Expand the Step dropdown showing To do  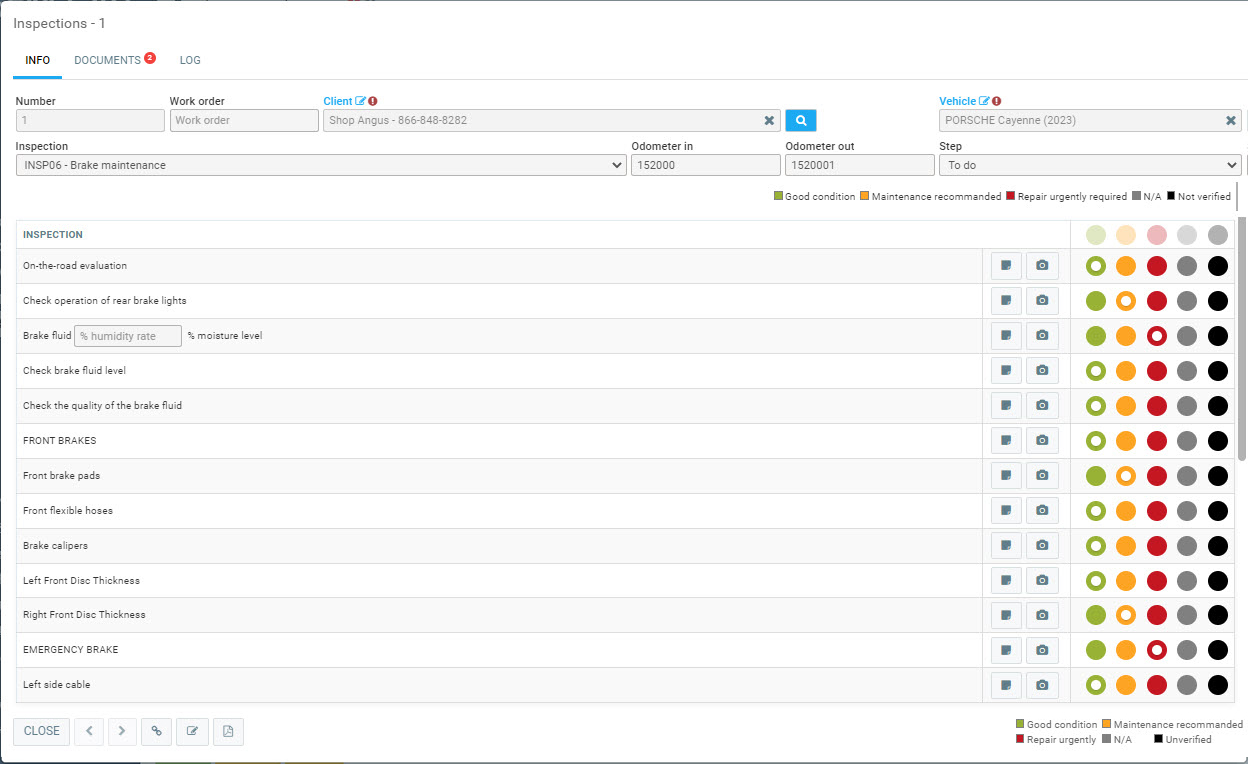[1090, 165]
